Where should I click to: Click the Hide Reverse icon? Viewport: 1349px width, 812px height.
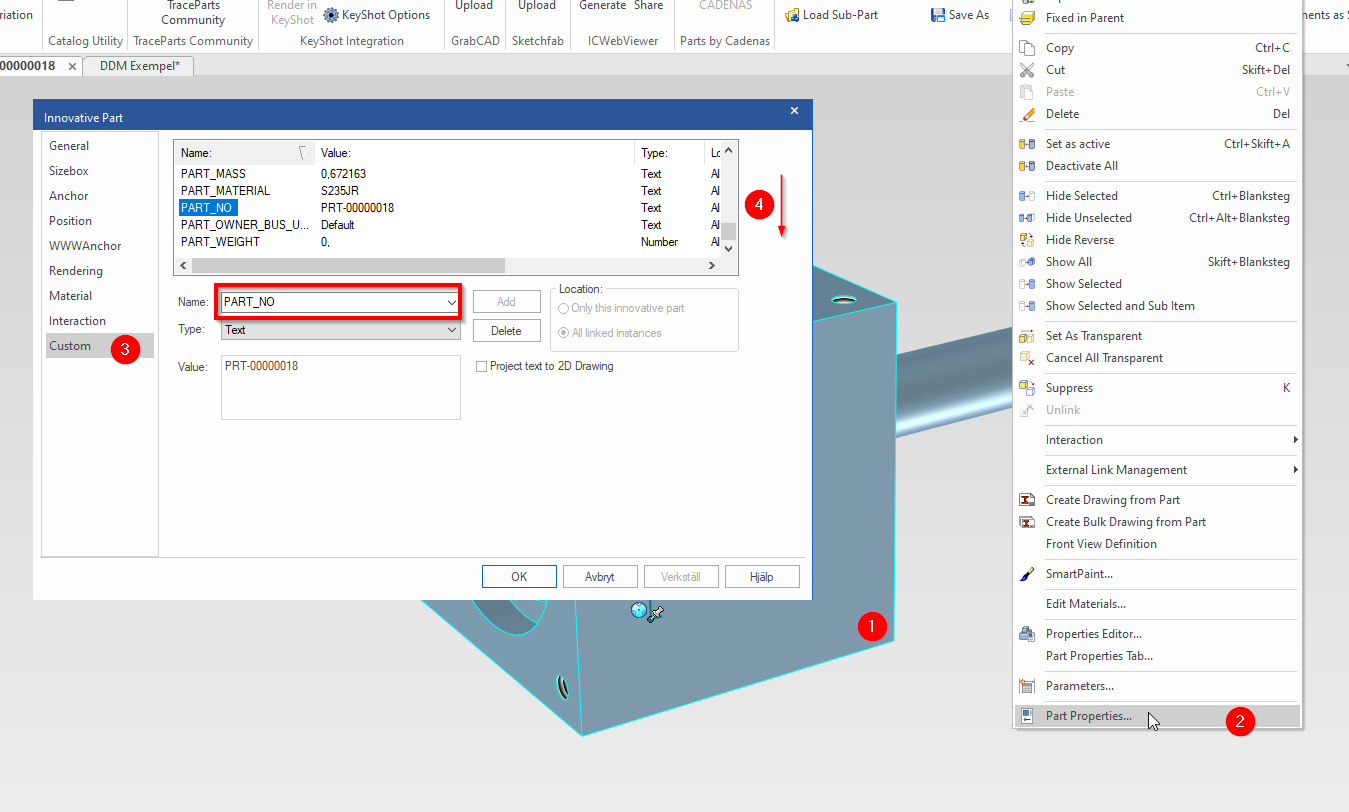(1027, 240)
